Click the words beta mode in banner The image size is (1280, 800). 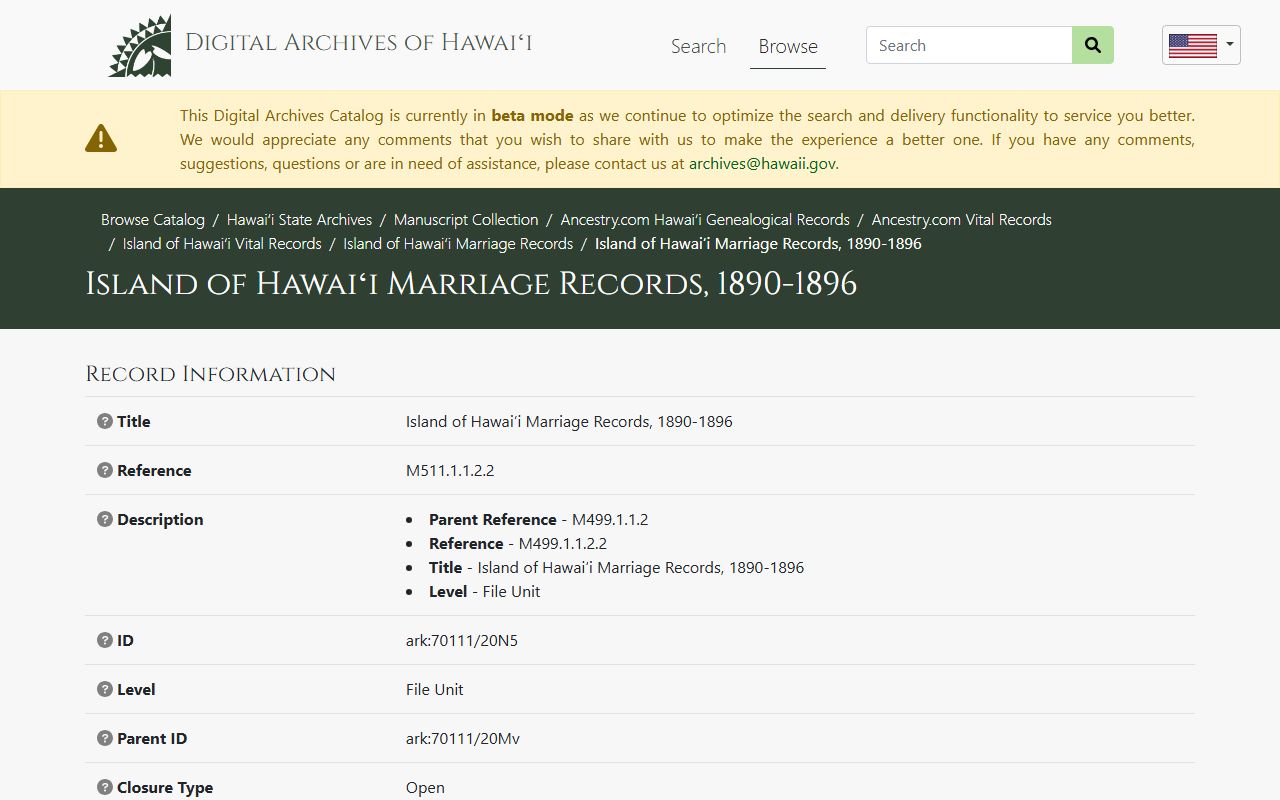532,115
